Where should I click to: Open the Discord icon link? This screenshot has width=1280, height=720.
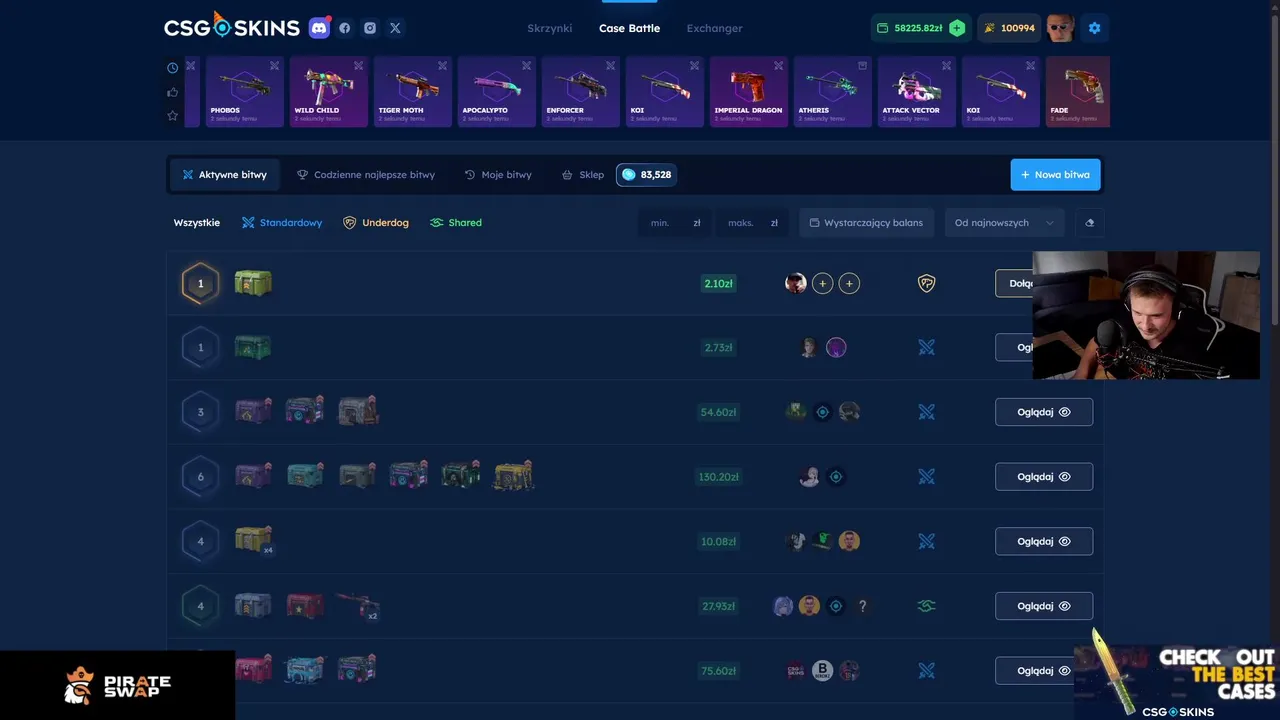[319, 28]
